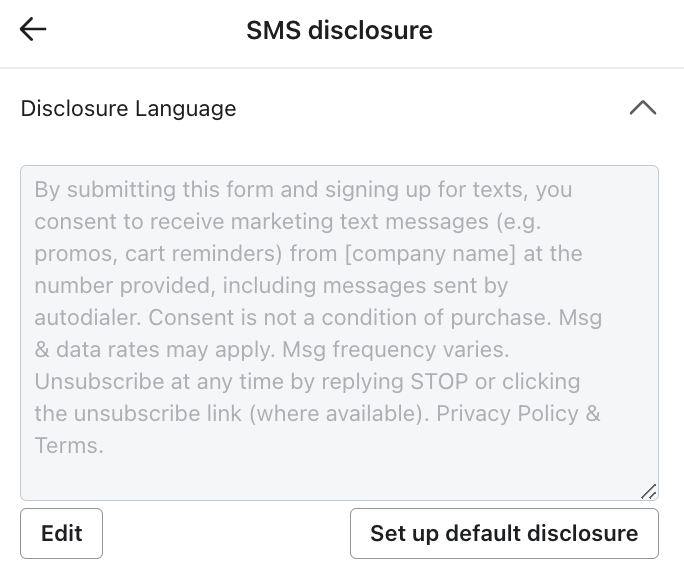Go back using the left arrow
This screenshot has width=684, height=588.
click(33, 30)
